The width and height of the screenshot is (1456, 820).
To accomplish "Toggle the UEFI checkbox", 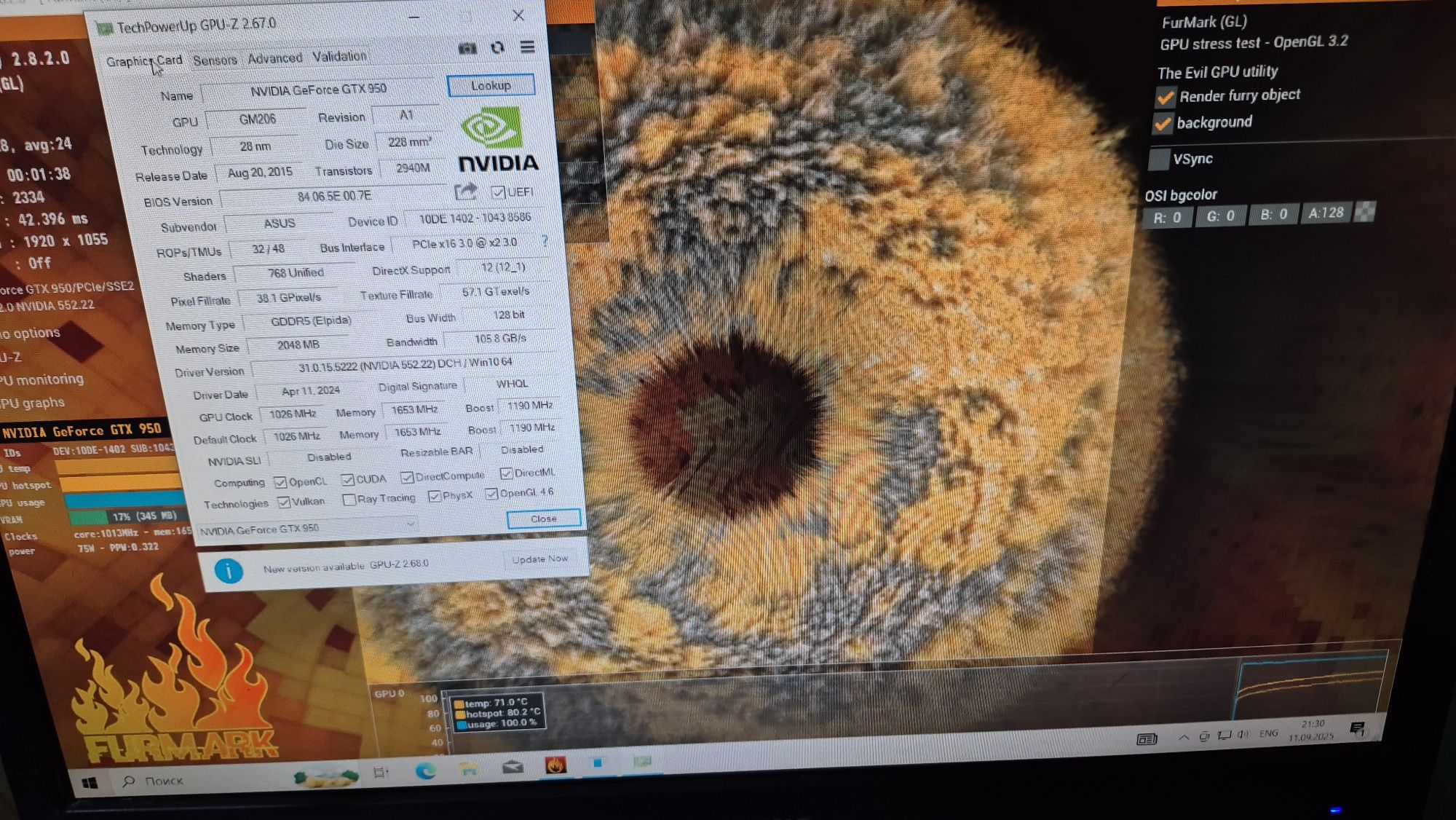I will [497, 192].
